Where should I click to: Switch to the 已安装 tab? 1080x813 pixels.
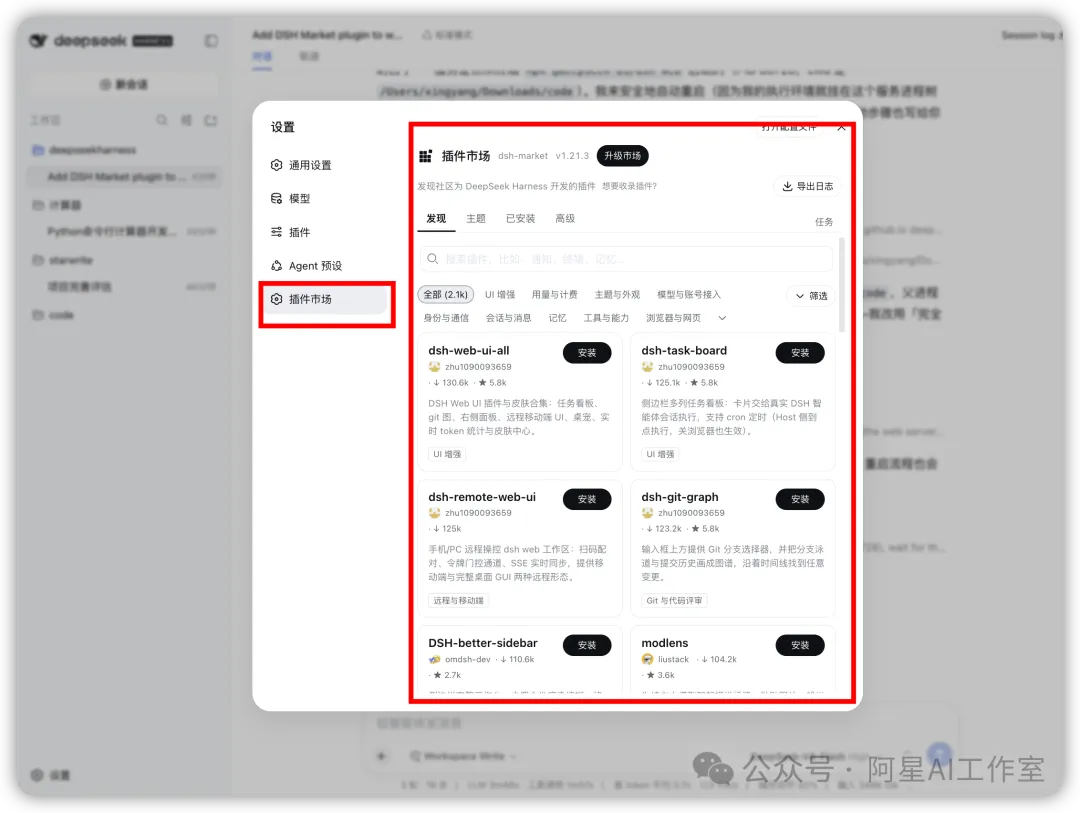(x=521, y=218)
